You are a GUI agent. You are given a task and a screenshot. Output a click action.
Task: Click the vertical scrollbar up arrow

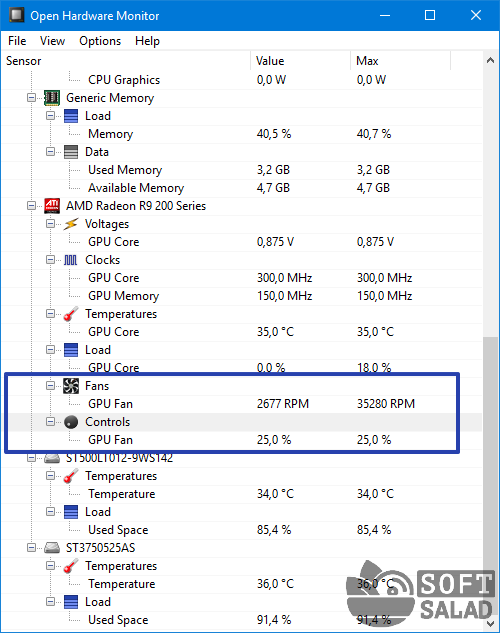click(491, 61)
